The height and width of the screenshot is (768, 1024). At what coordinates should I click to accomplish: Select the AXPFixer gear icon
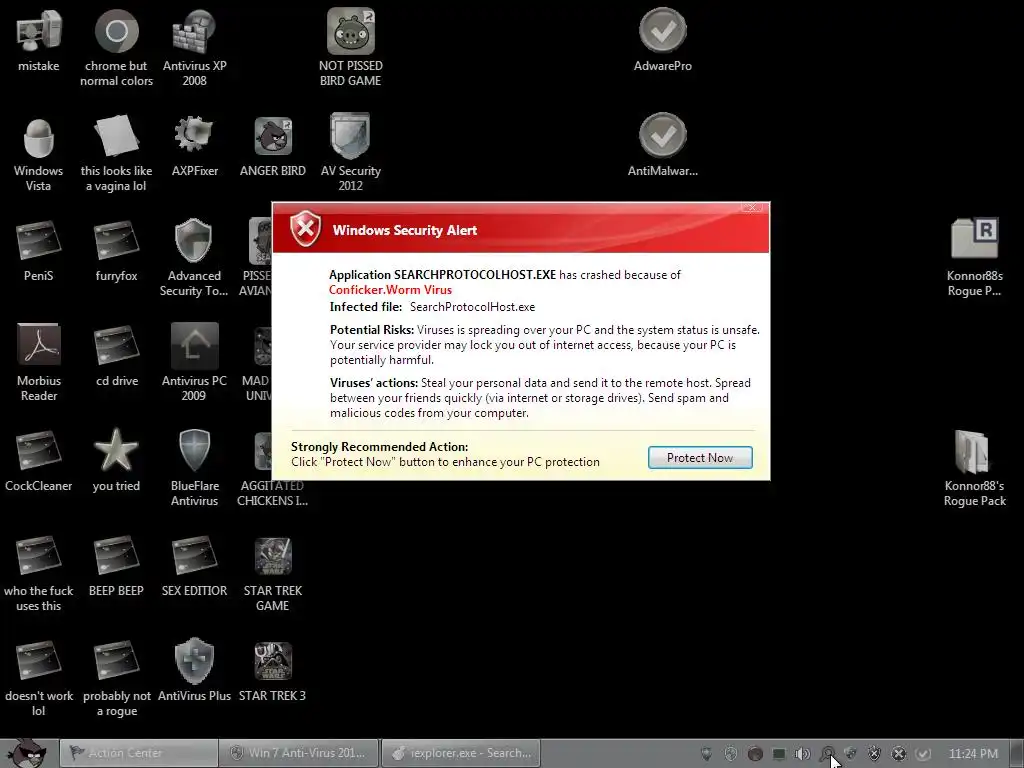[194, 146]
